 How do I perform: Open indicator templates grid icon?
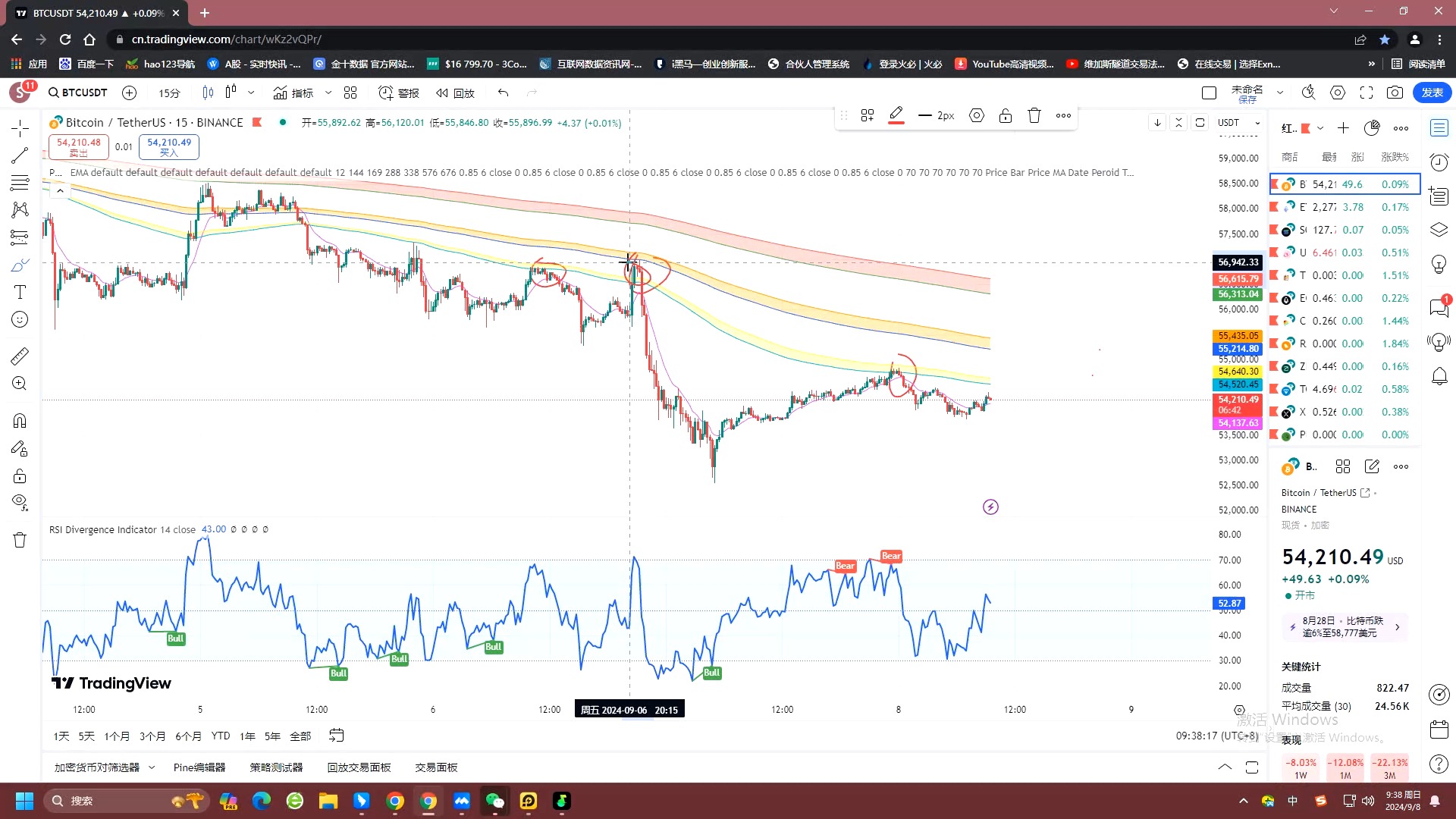coord(350,93)
